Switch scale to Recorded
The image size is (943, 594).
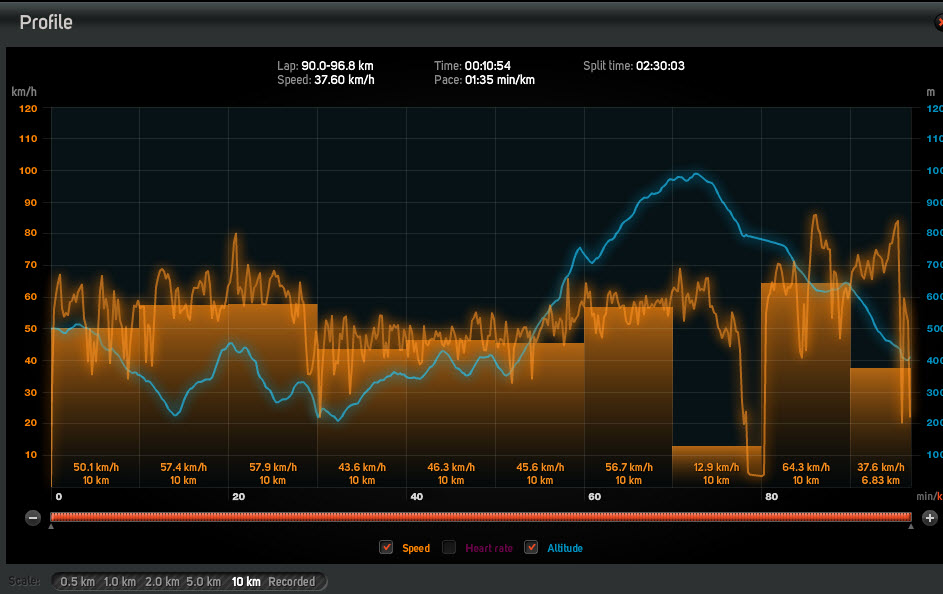(x=292, y=581)
